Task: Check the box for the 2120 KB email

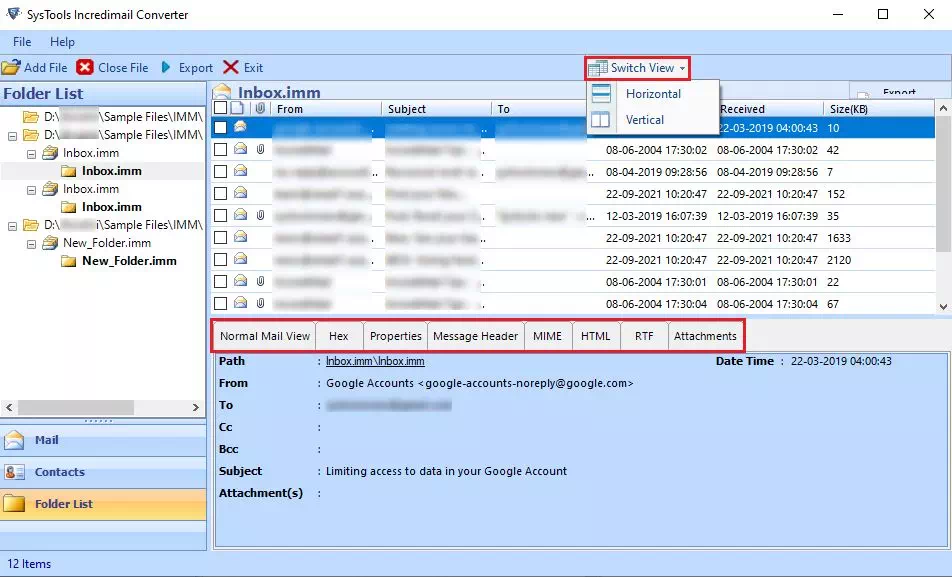Action: click(220, 259)
